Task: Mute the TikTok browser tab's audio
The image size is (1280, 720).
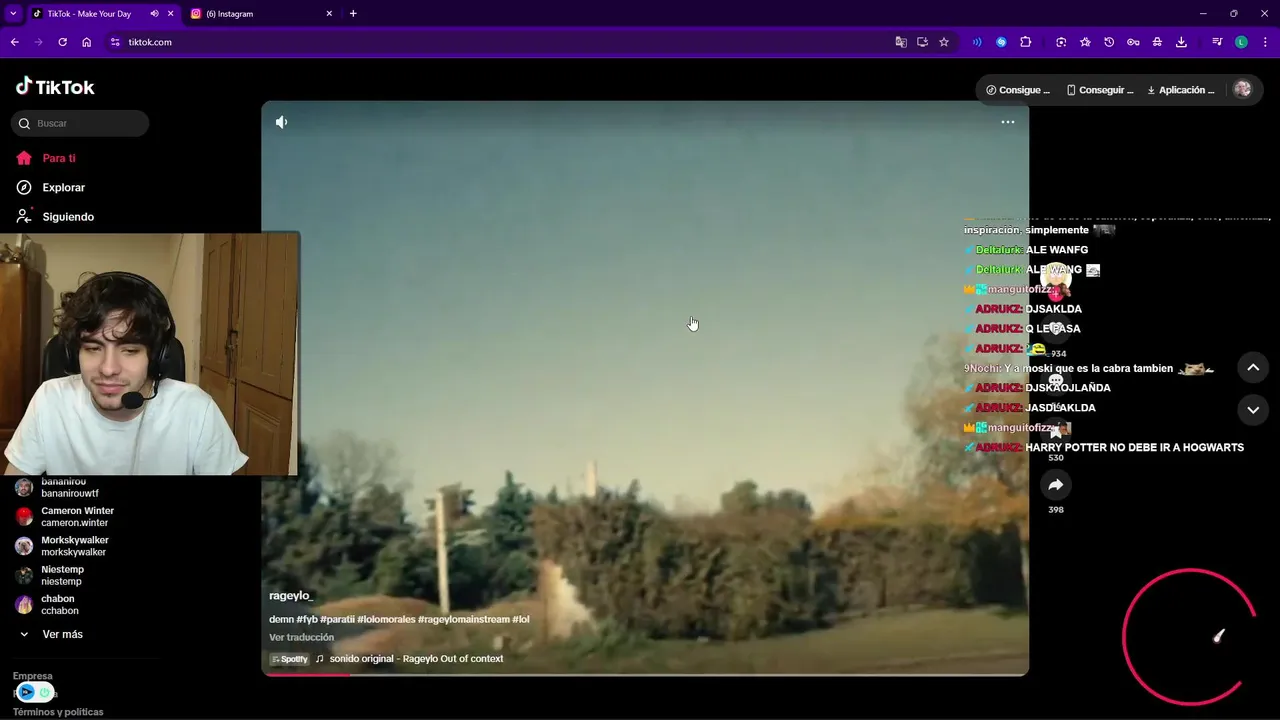Action: (154, 14)
